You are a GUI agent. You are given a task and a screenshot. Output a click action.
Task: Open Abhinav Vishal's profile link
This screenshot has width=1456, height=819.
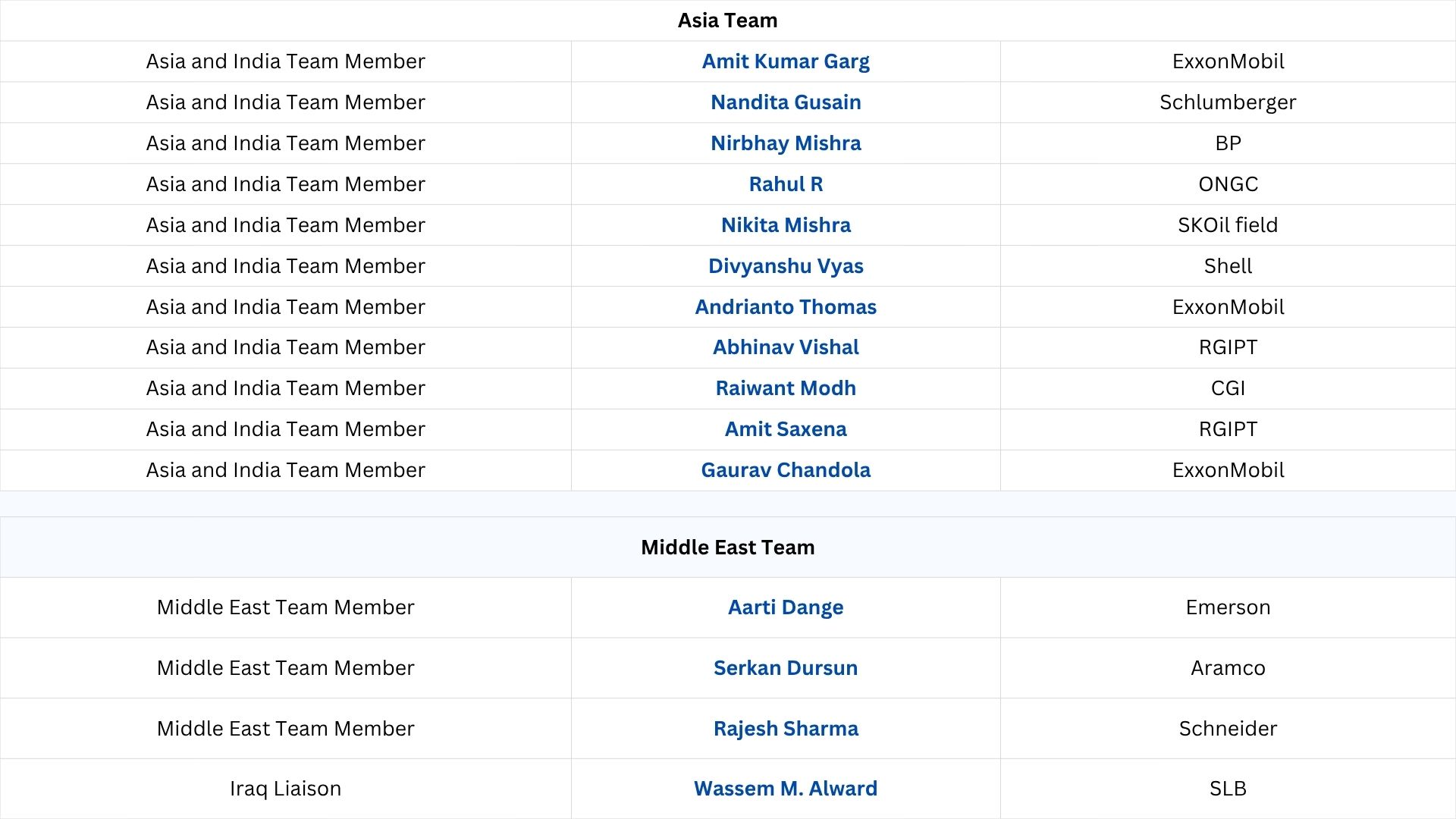(x=785, y=347)
